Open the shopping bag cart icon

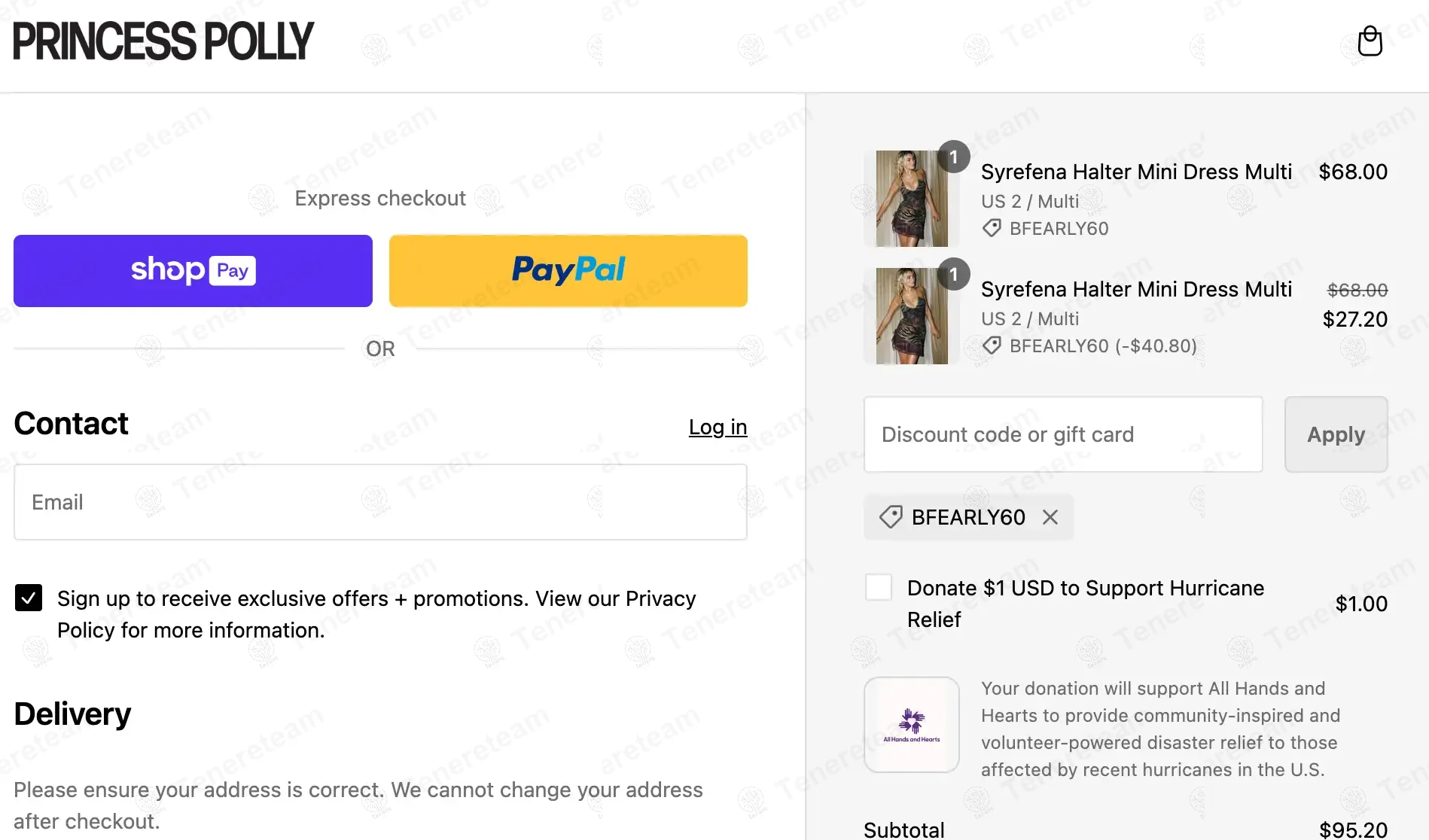pos(1370,41)
